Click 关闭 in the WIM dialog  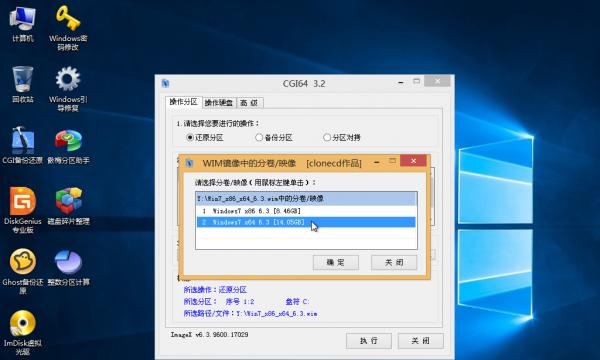point(394,262)
